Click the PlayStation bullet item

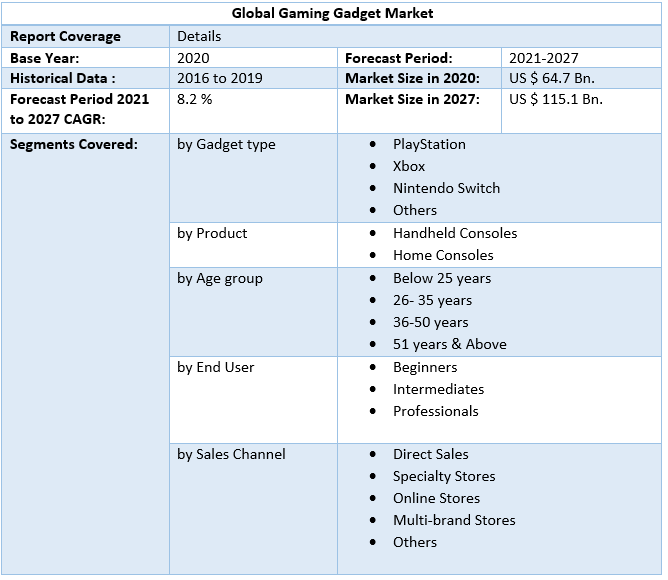coord(429,144)
